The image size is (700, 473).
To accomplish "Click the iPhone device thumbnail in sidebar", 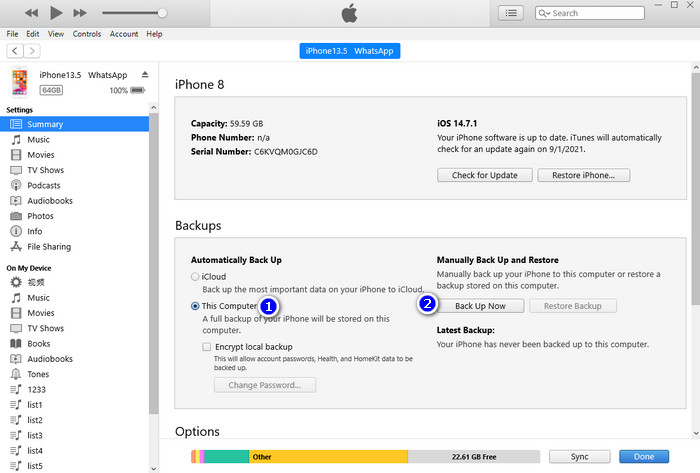I will pyautogui.click(x=19, y=82).
